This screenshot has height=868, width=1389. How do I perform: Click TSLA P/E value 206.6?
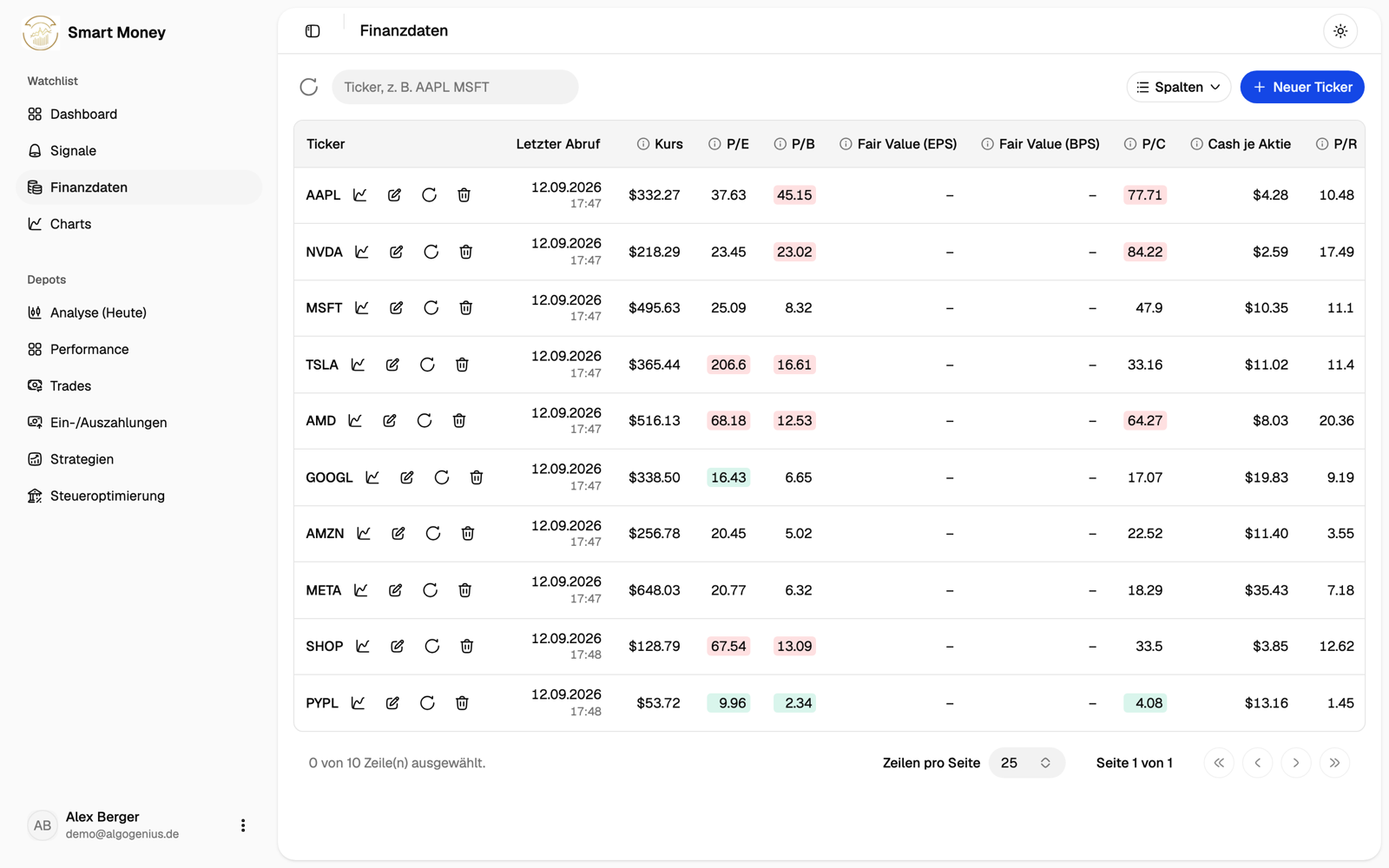(728, 365)
